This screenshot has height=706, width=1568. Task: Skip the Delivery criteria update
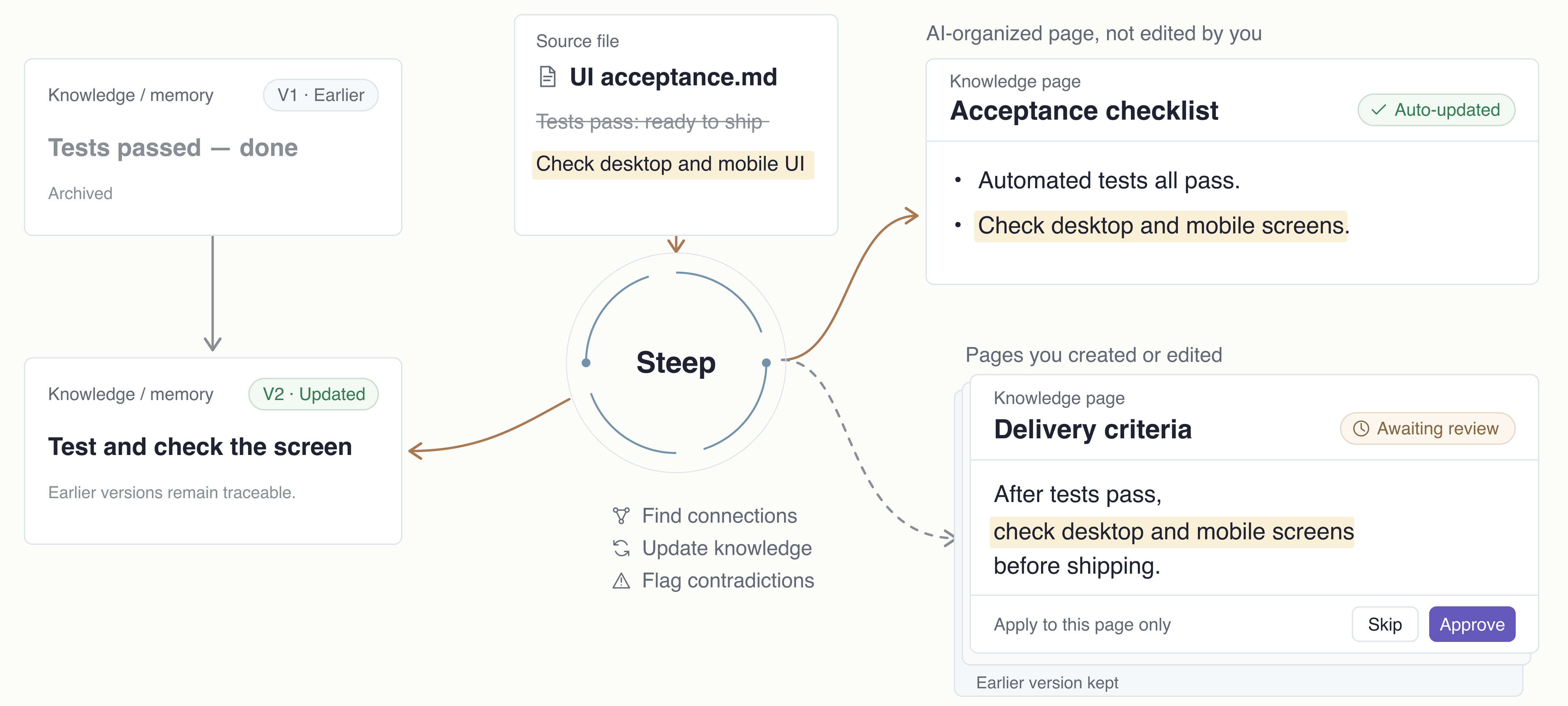1385,624
